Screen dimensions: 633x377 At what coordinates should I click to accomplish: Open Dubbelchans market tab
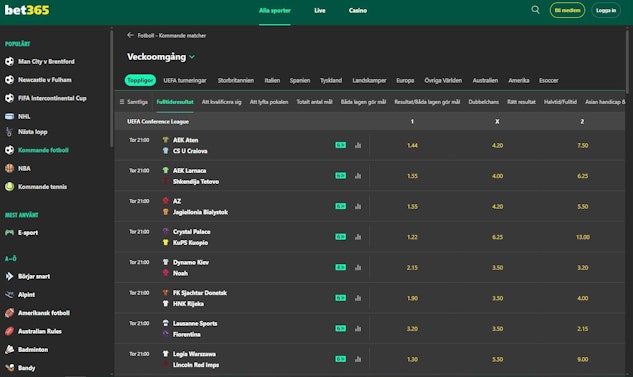point(483,102)
